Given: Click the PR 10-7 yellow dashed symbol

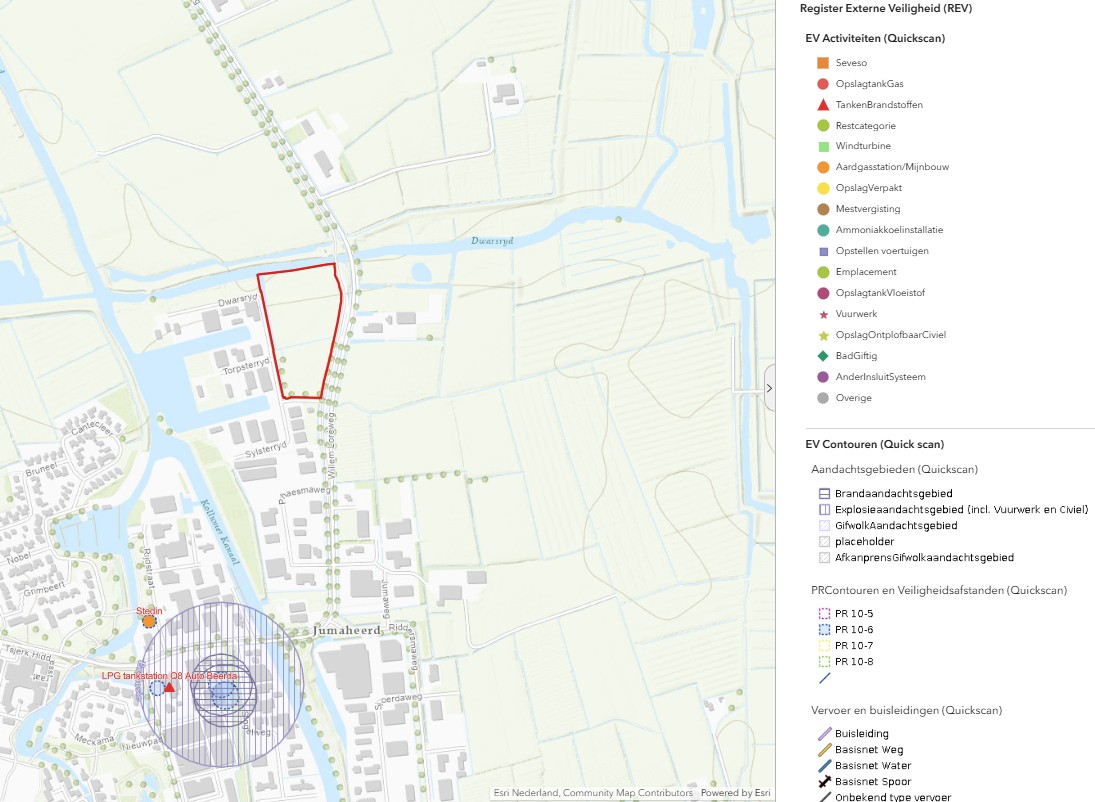Looking at the screenshot, I should [824, 646].
